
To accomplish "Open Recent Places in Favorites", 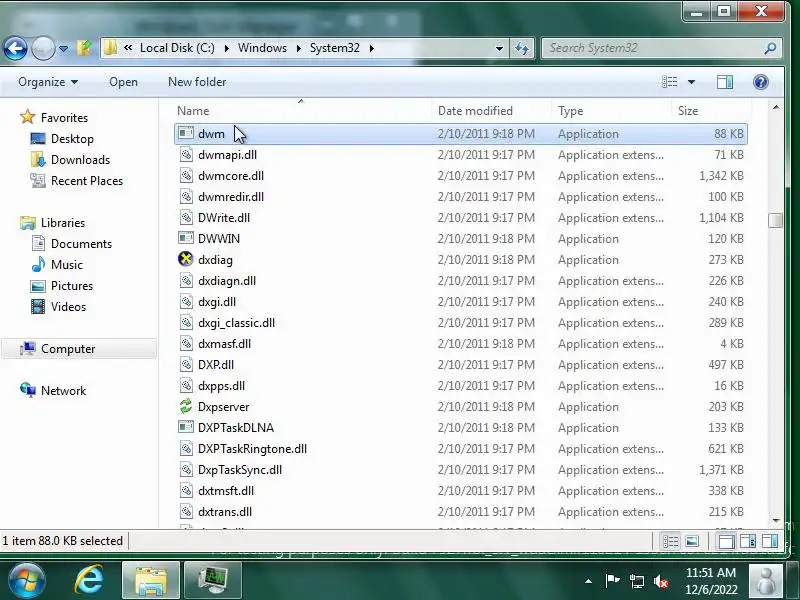I will click(87, 181).
